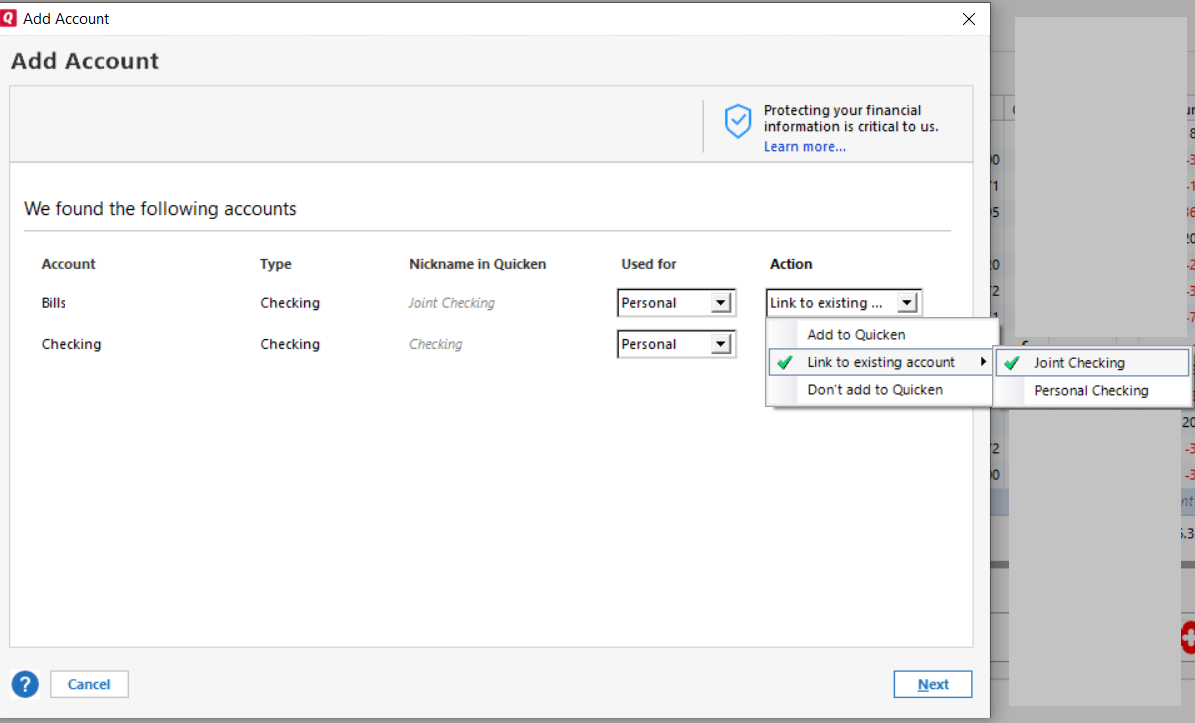Open help with the question mark icon
The height and width of the screenshot is (723, 1195).
[x=25, y=684]
